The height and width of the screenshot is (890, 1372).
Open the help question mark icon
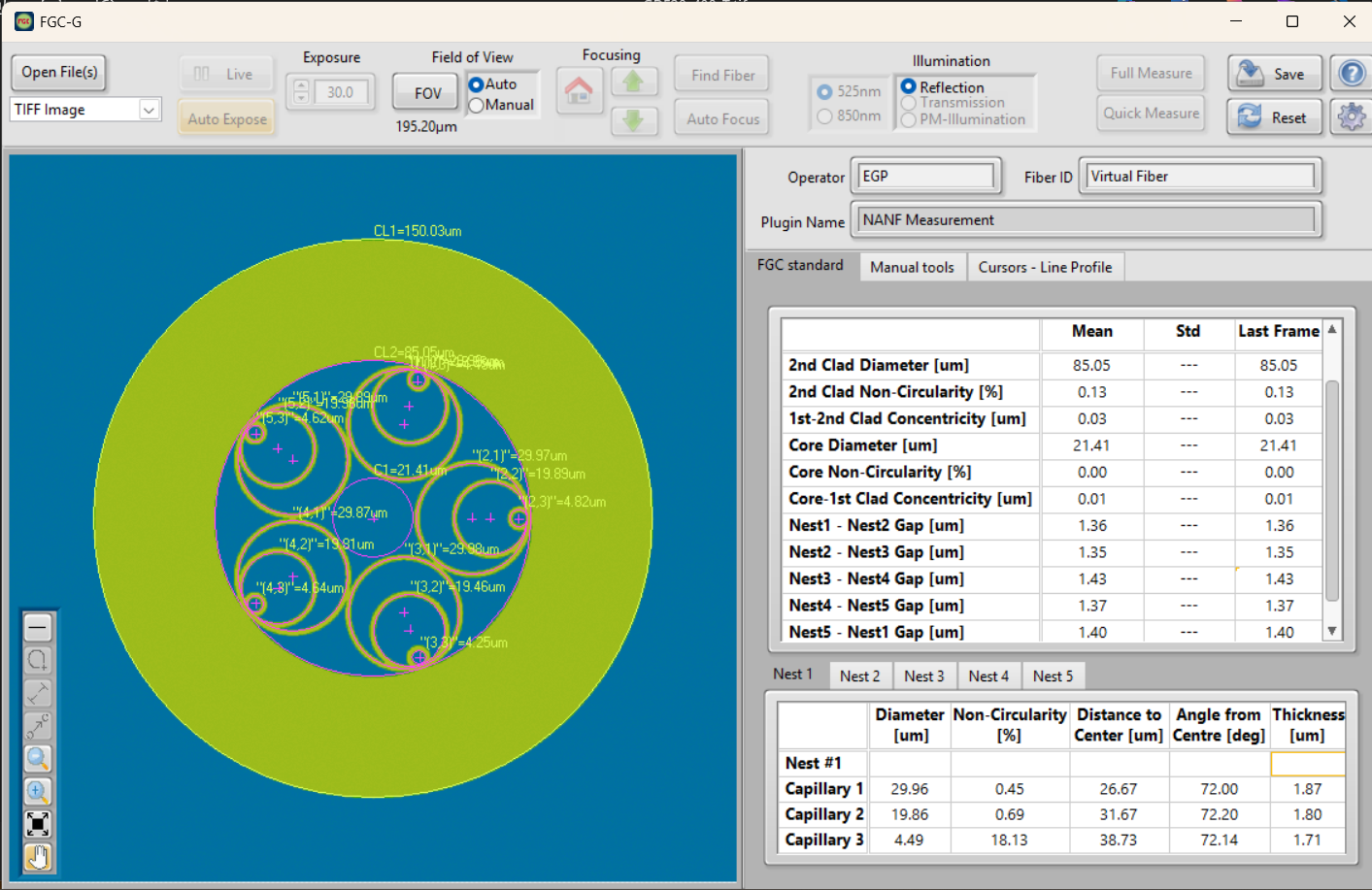pyautogui.click(x=1351, y=73)
